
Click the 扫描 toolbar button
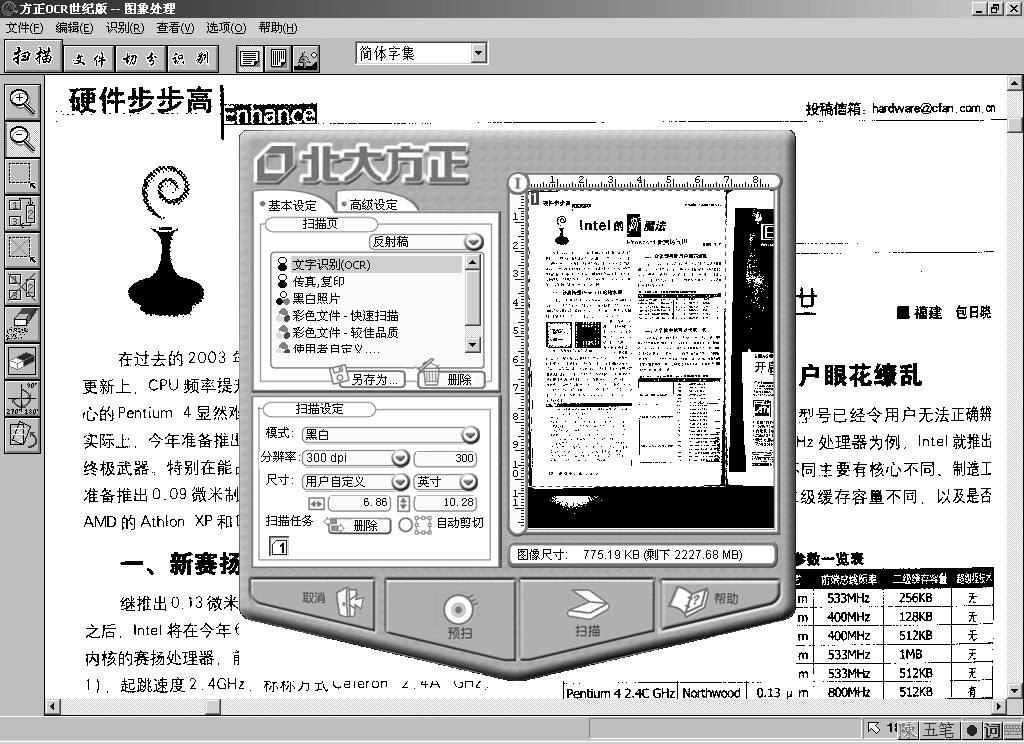pos(35,57)
